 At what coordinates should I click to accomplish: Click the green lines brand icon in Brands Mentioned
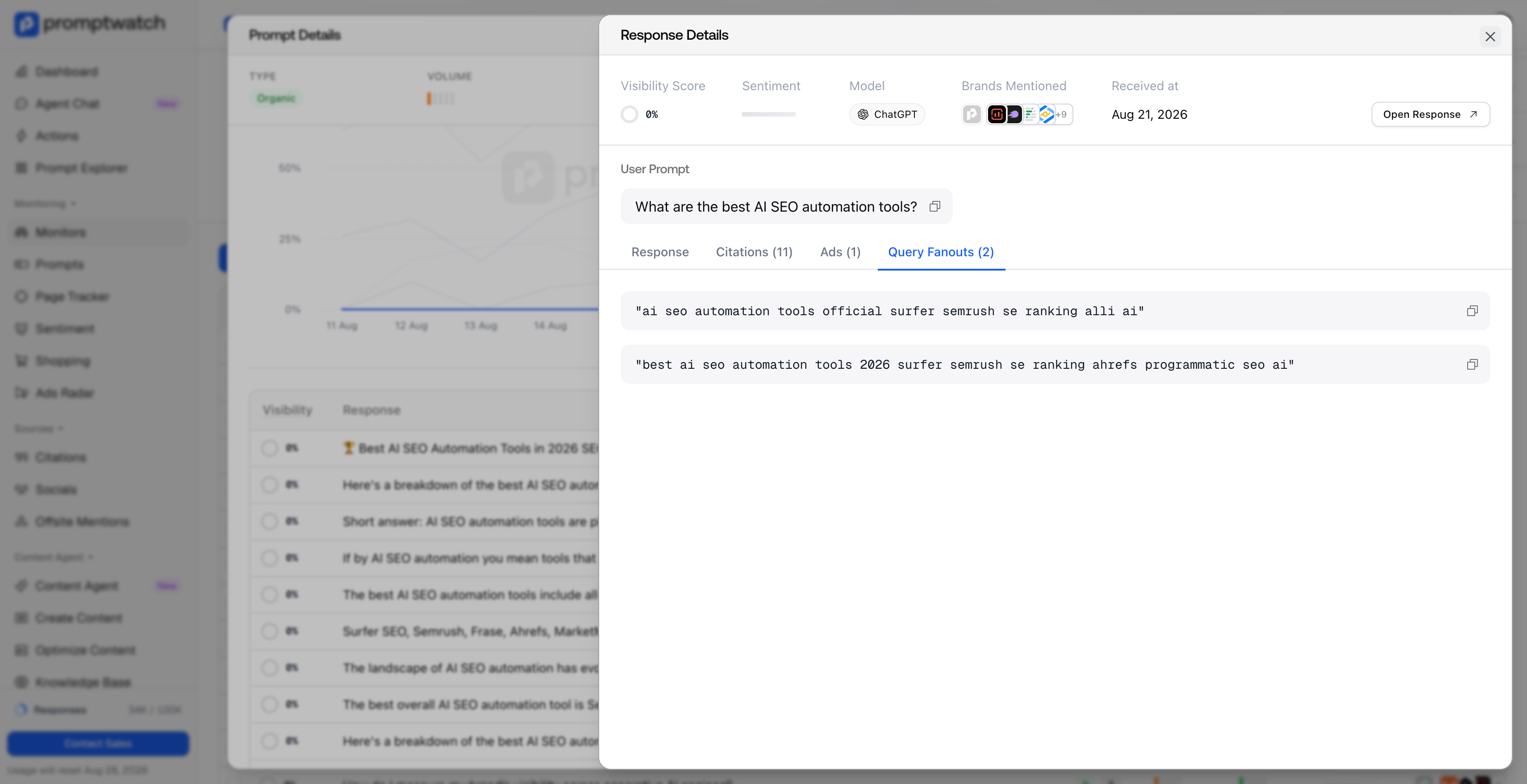[x=1030, y=114]
